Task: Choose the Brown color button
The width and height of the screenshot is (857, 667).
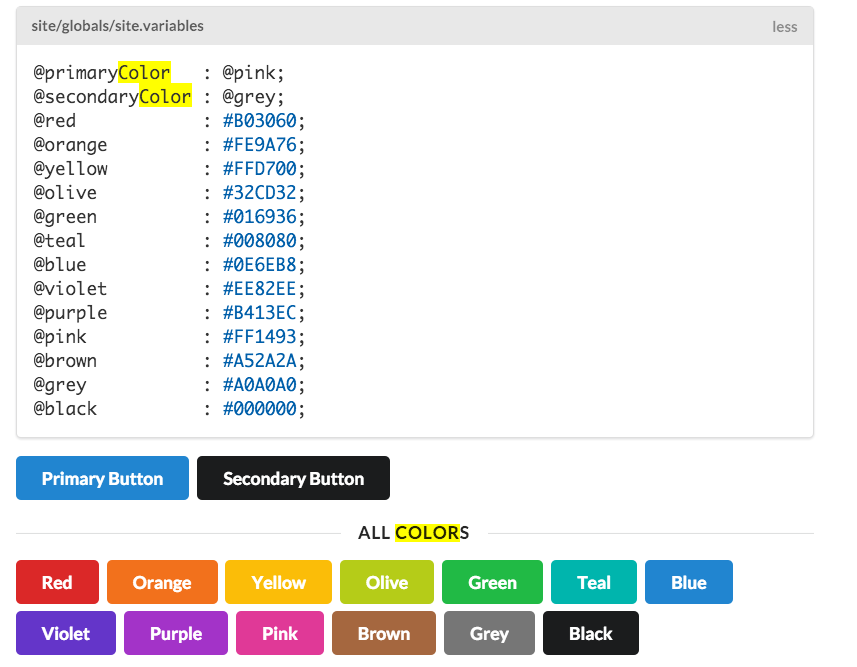Action: (x=383, y=633)
